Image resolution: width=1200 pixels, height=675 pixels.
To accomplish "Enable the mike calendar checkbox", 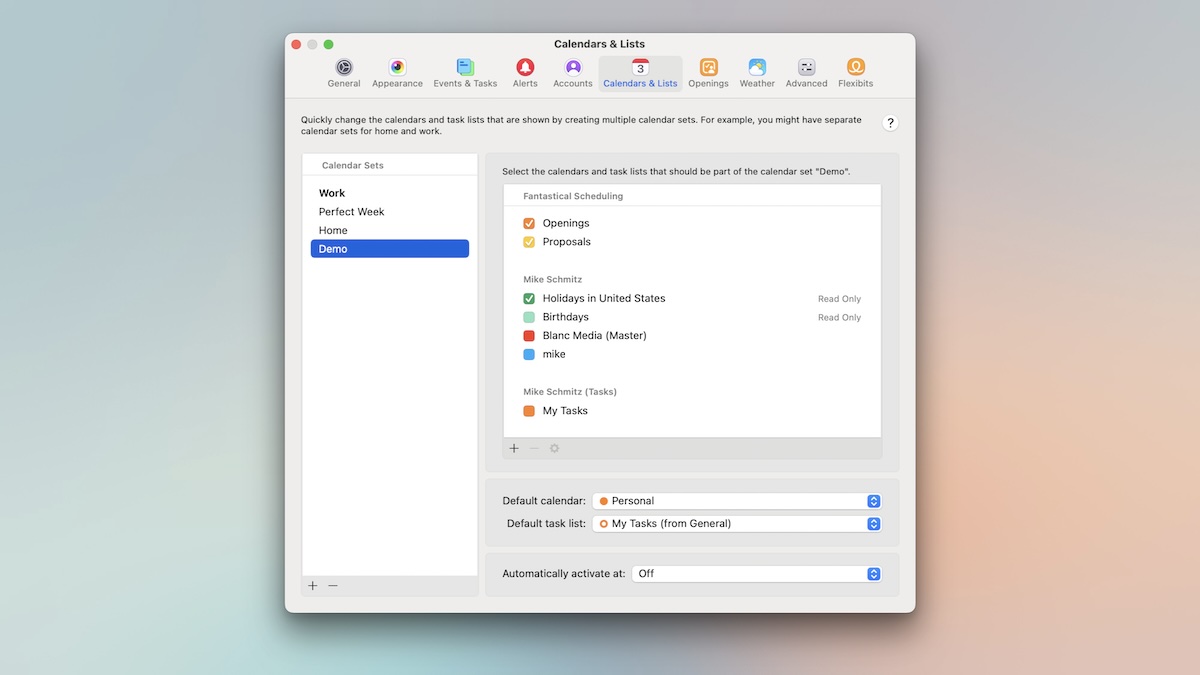I will [x=529, y=354].
